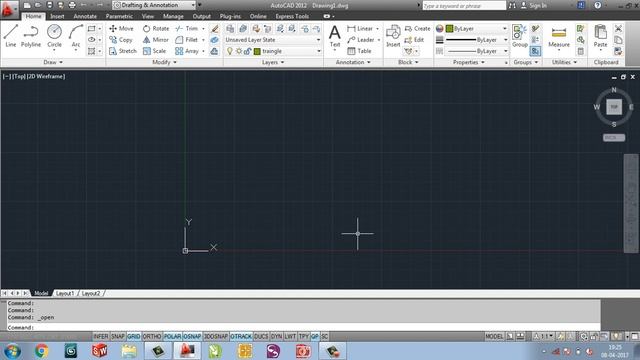
Task: Start the Mirror command
Action: point(156,40)
